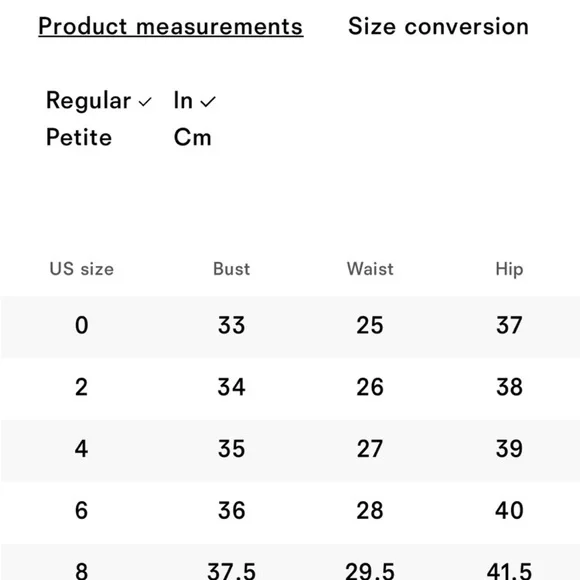The height and width of the screenshot is (580, 580).
Task: Select the Petite fit option
Action: 79,137
